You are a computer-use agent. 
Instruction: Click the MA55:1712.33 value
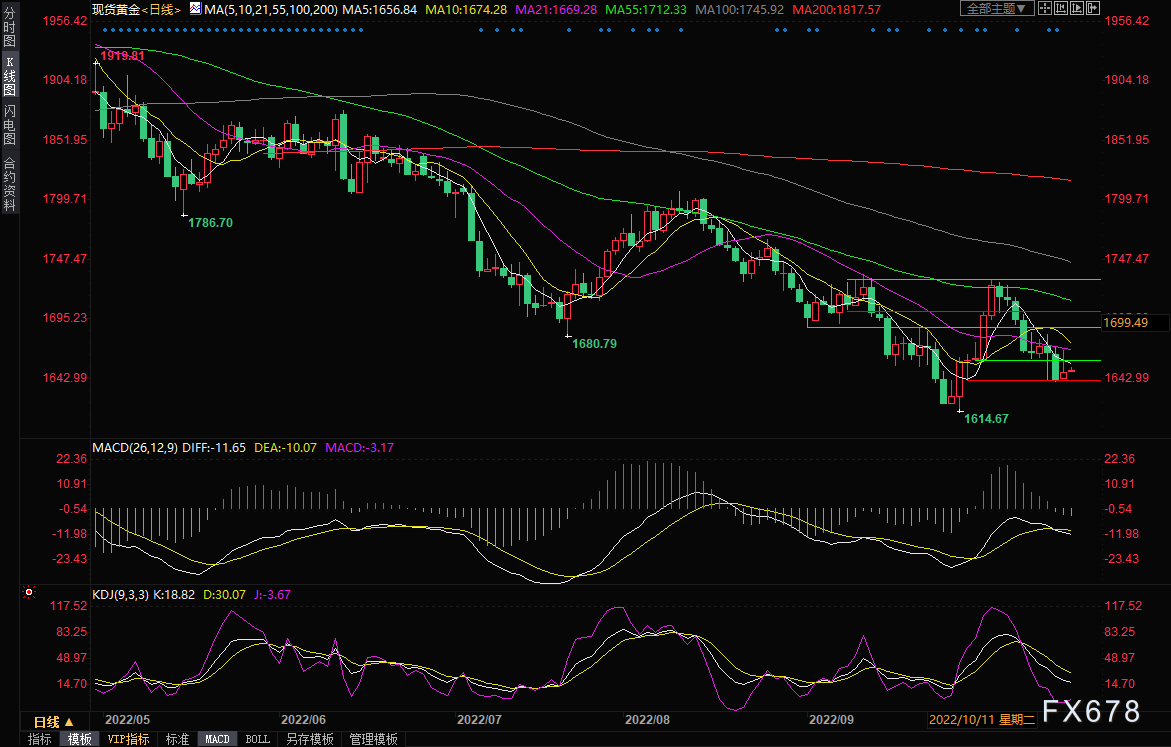point(646,10)
